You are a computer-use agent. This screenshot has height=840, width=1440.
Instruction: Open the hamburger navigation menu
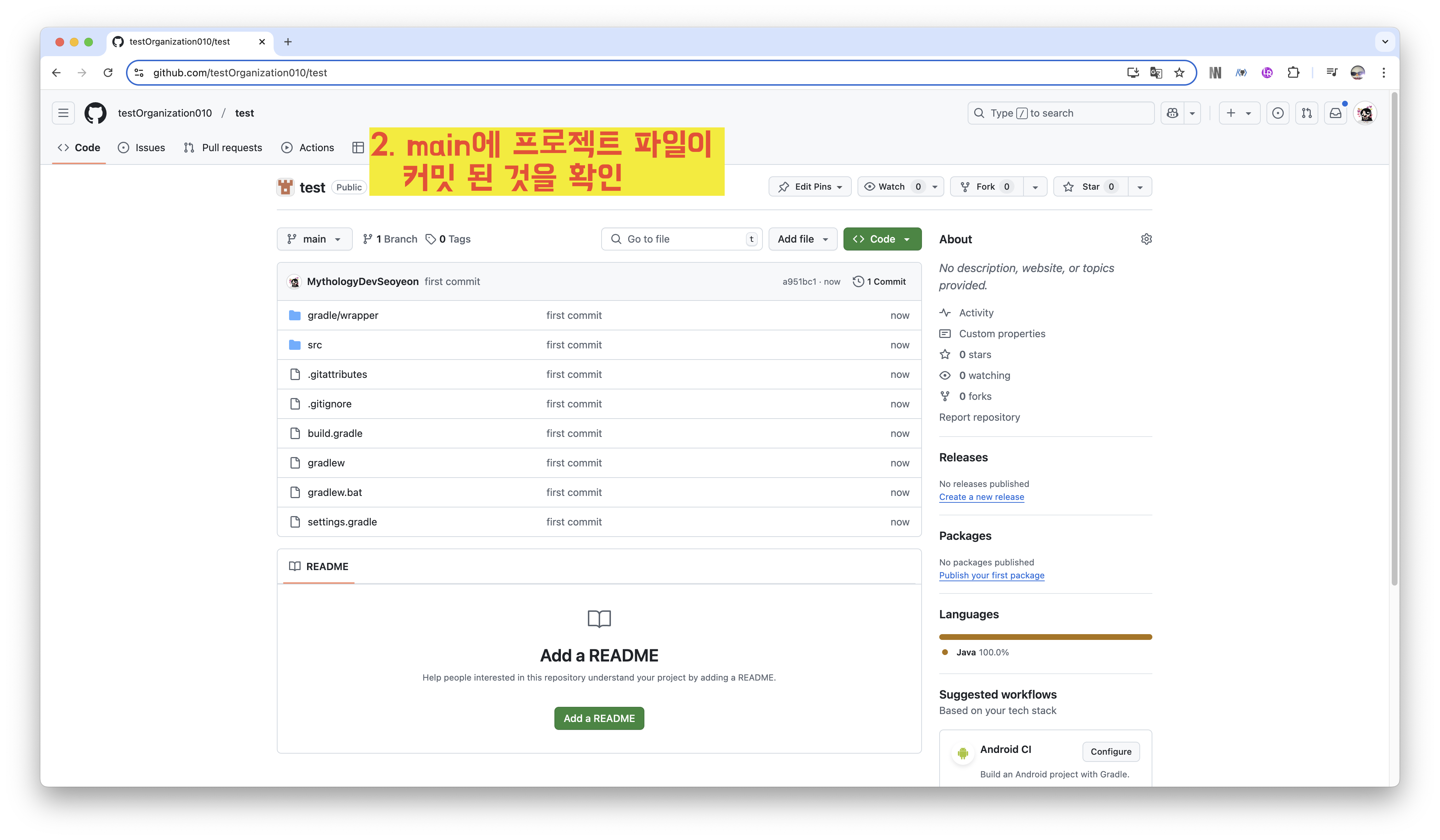tap(63, 113)
